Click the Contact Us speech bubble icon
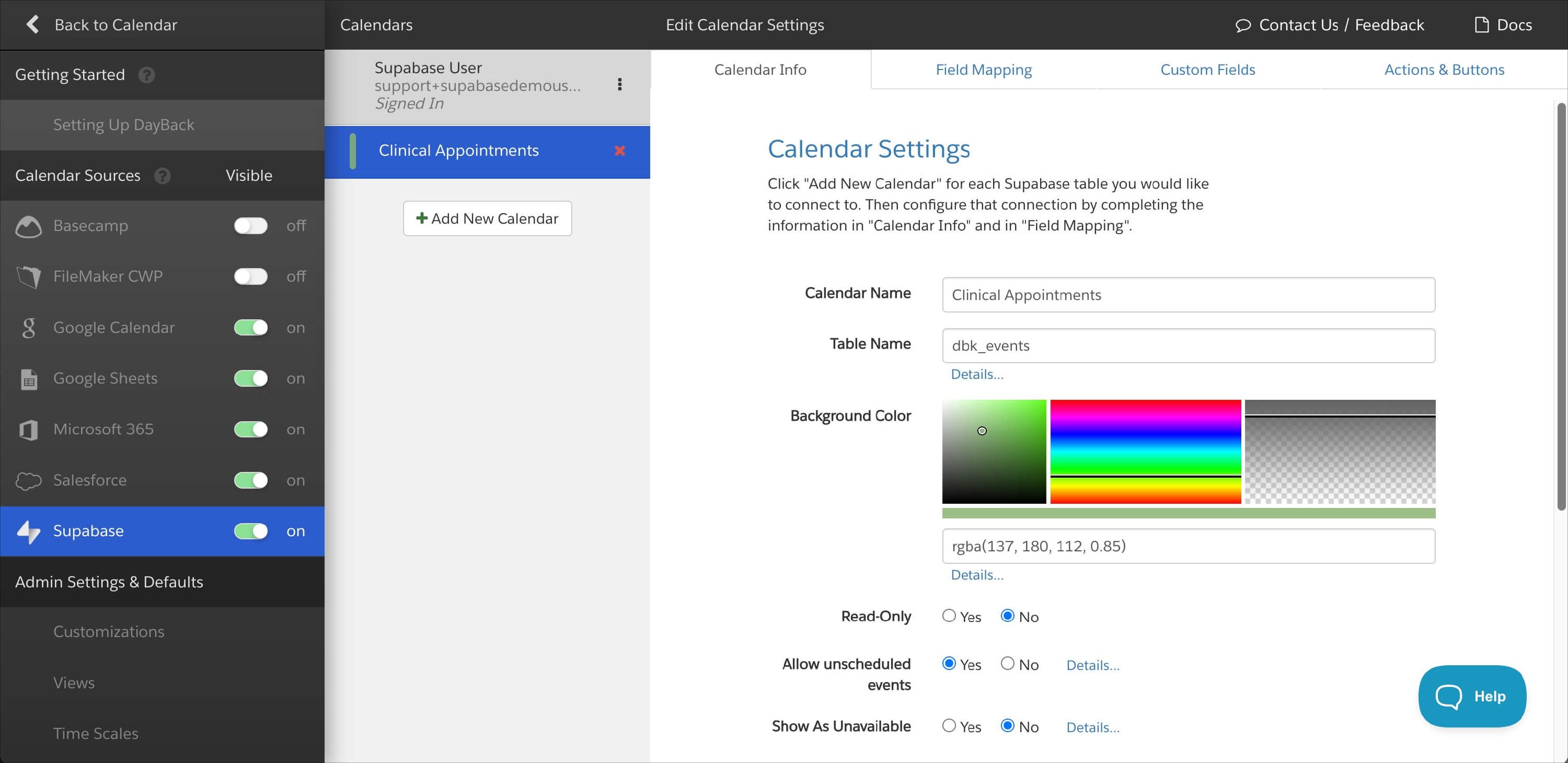This screenshot has height=763, width=1568. click(x=1243, y=25)
